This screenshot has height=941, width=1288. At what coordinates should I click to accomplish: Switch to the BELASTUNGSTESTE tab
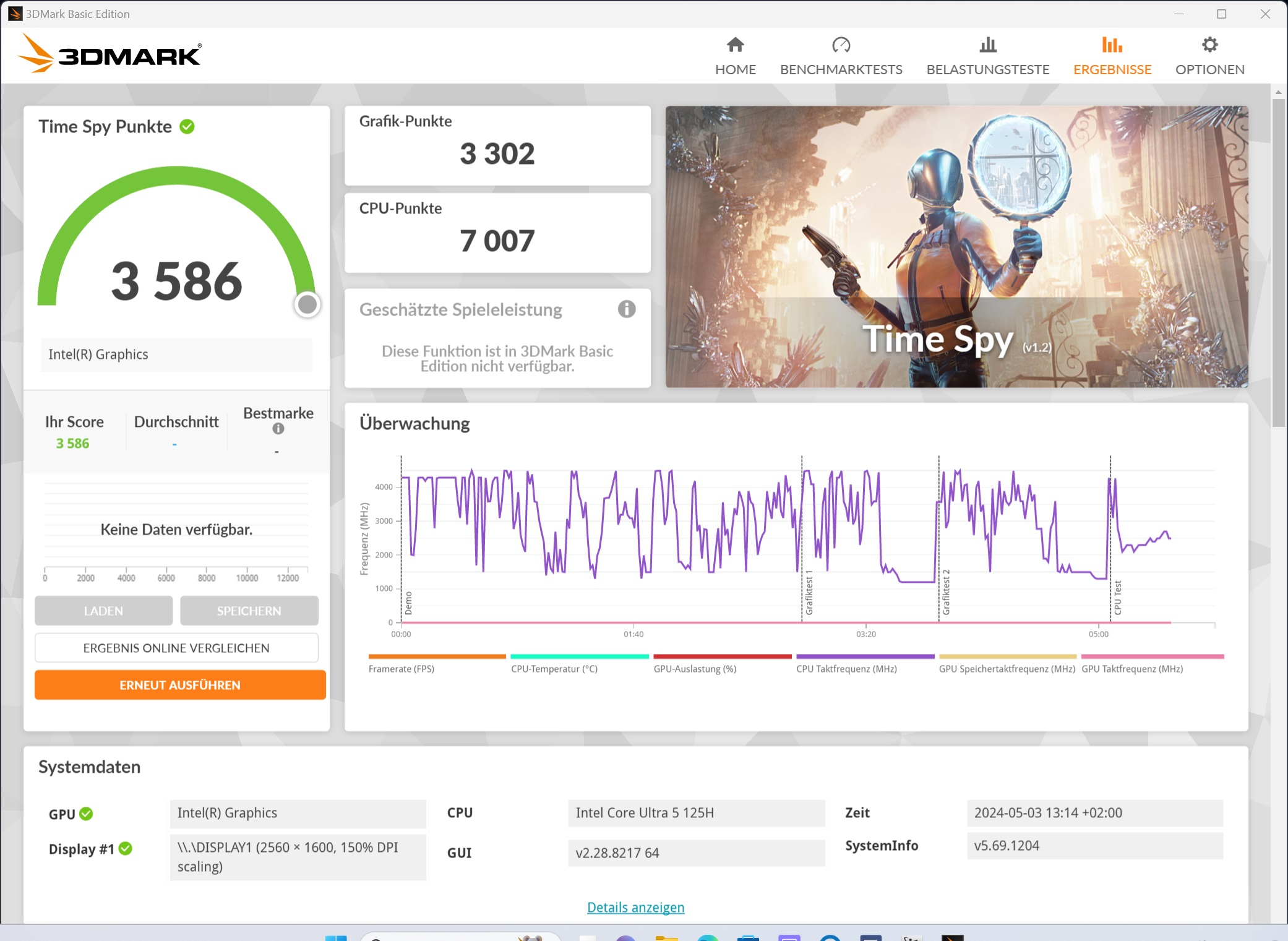[x=987, y=57]
